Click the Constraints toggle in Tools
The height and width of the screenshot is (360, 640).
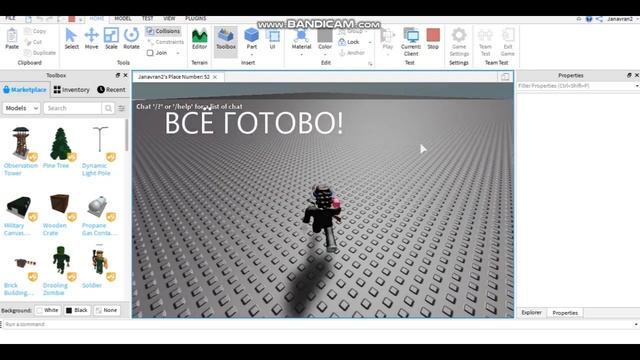click(166, 42)
